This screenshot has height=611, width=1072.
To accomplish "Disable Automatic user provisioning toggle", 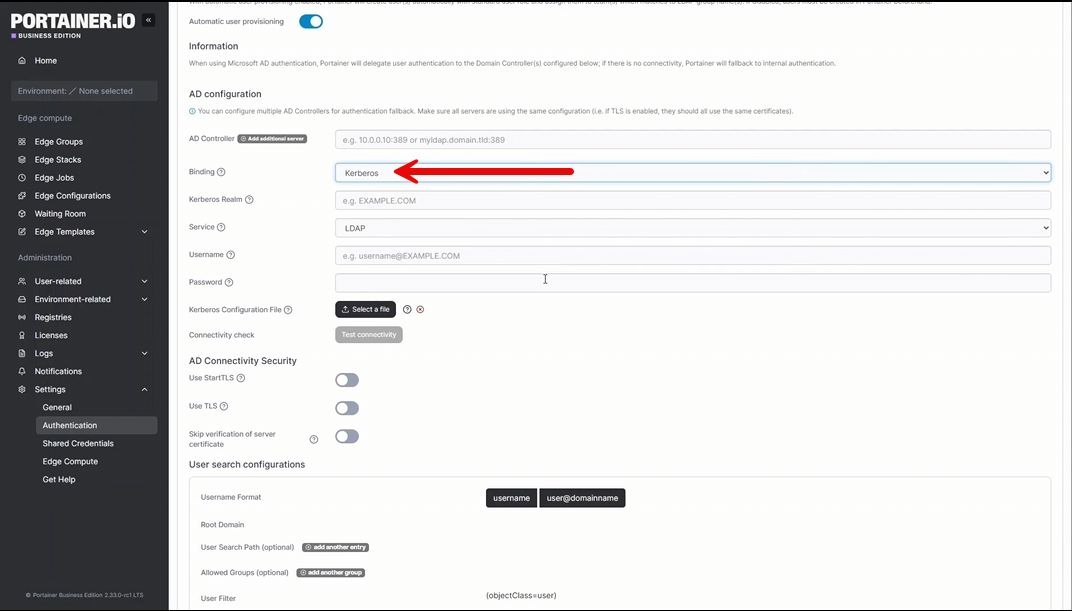I will pyautogui.click(x=311, y=21).
